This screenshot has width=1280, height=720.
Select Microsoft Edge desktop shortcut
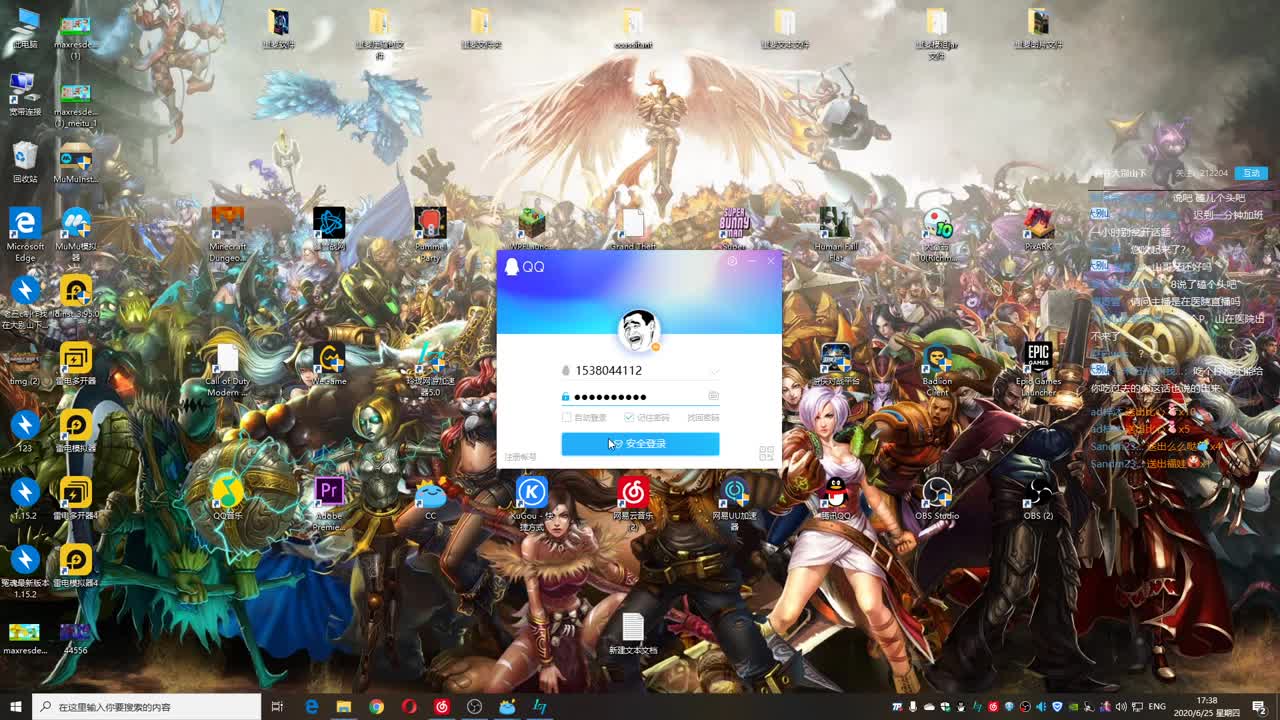click(25, 235)
